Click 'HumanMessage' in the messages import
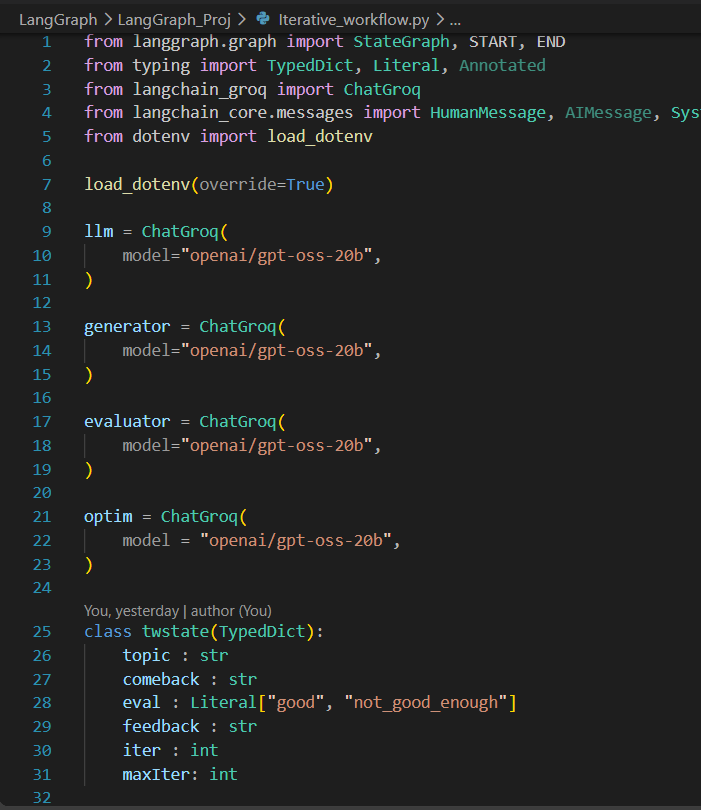The height and width of the screenshot is (810, 701). pyautogui.click(x=488, y=113)
